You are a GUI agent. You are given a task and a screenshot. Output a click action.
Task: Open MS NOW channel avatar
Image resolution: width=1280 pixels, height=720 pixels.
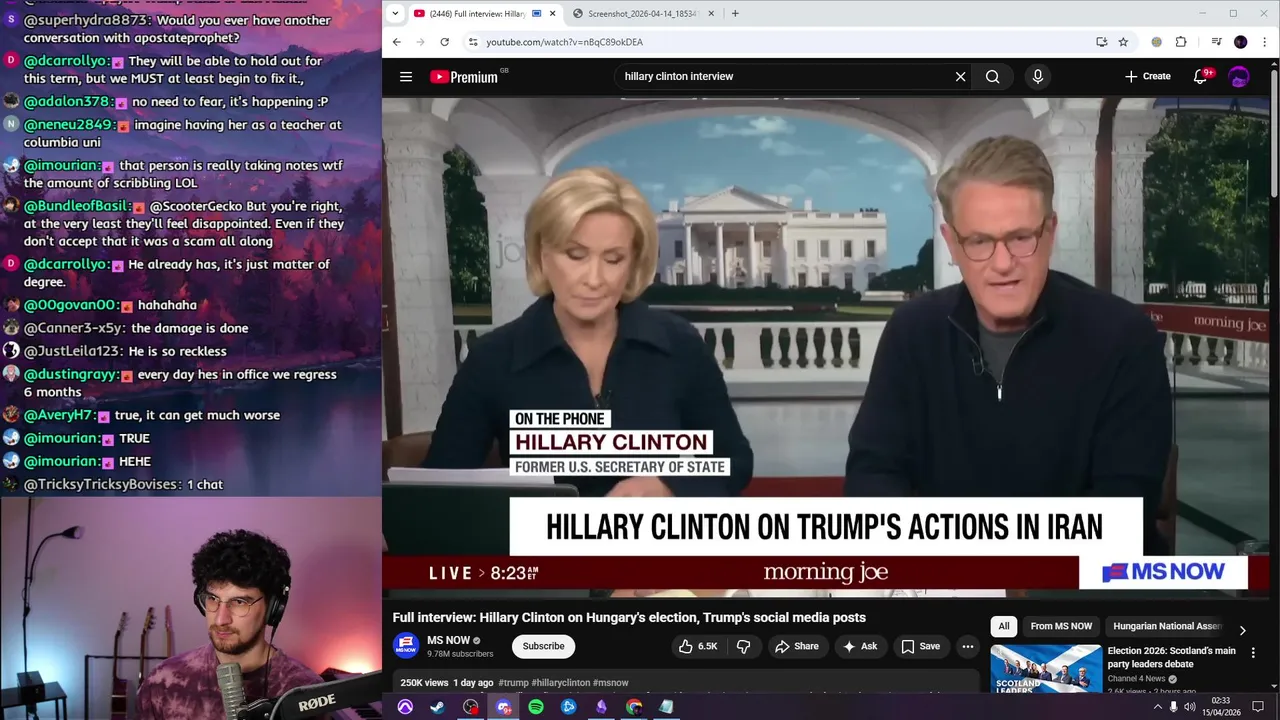pos(406,646)
